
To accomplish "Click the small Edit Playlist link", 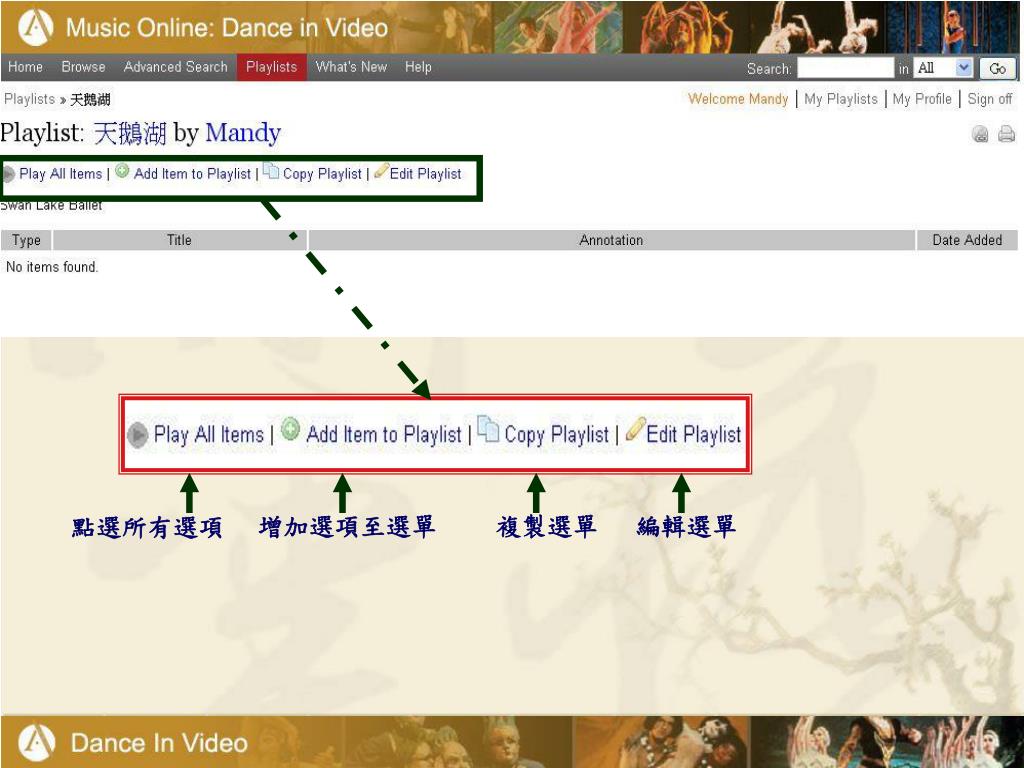I will point(426,174).
